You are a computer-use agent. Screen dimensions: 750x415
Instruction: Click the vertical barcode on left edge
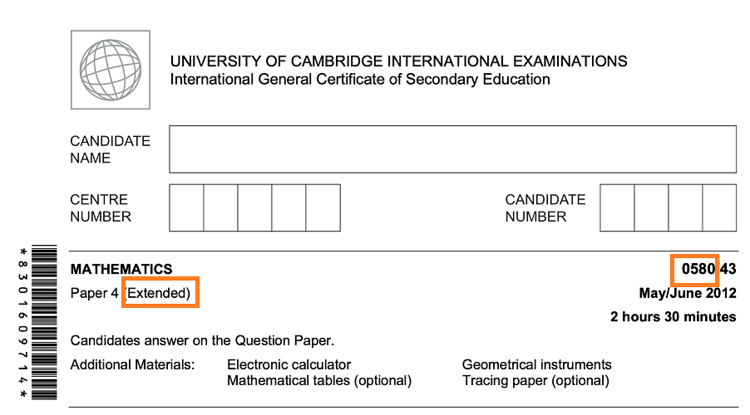pyautogui.click(x=44, y=322)
